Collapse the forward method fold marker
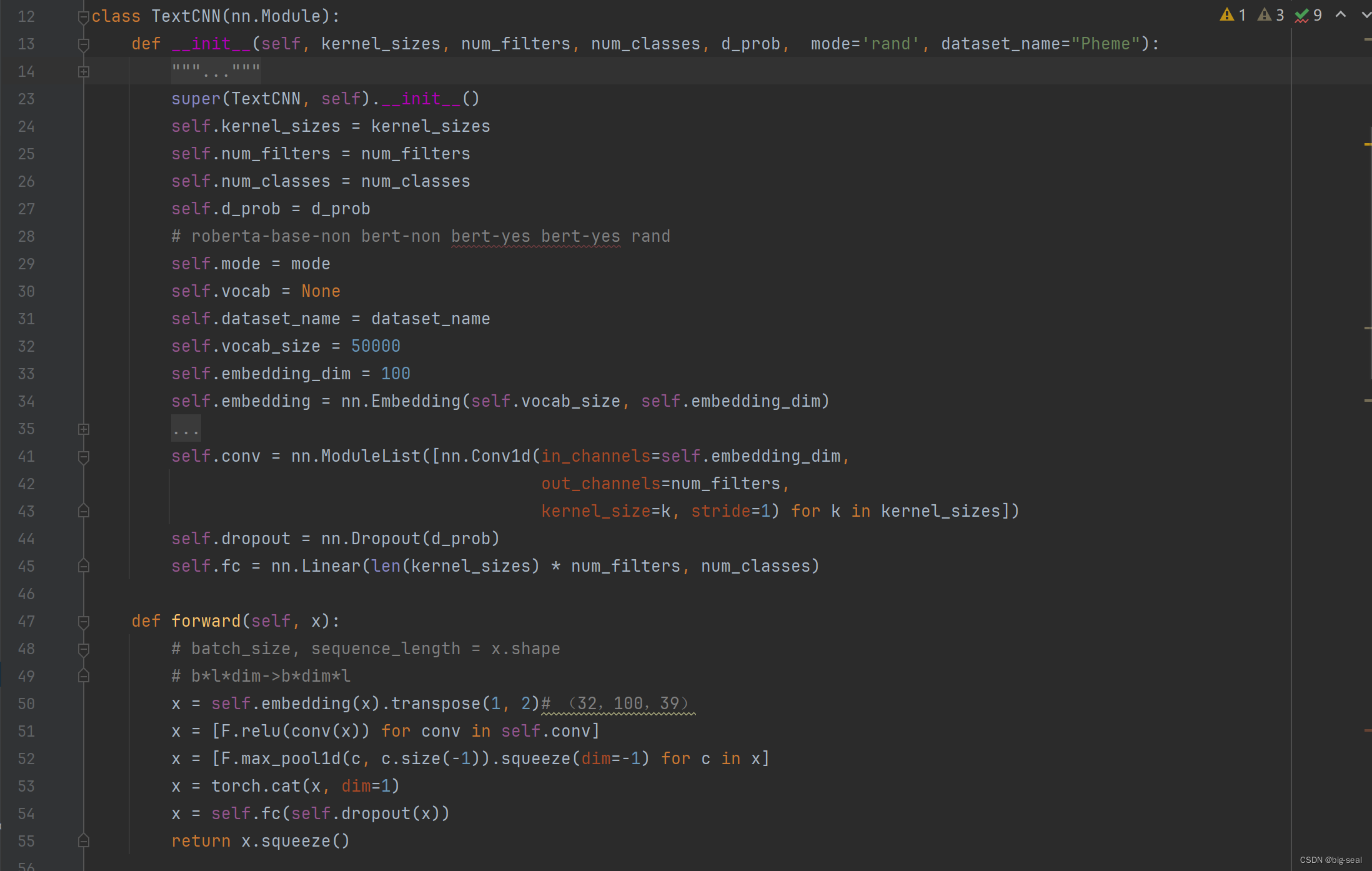 (x=83, y=622)
